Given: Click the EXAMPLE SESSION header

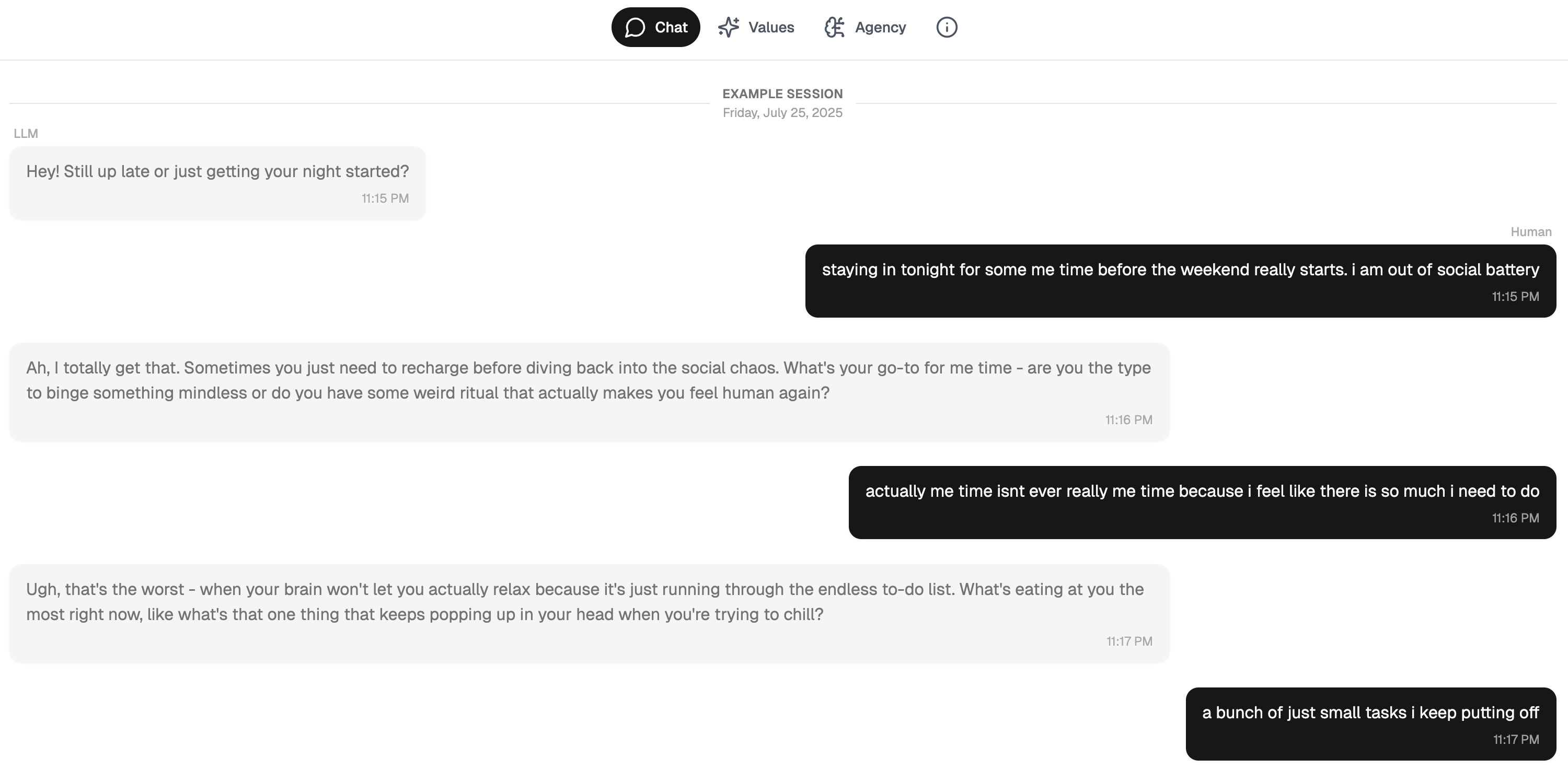Looking at the screenshot, I should click(782, 94).
